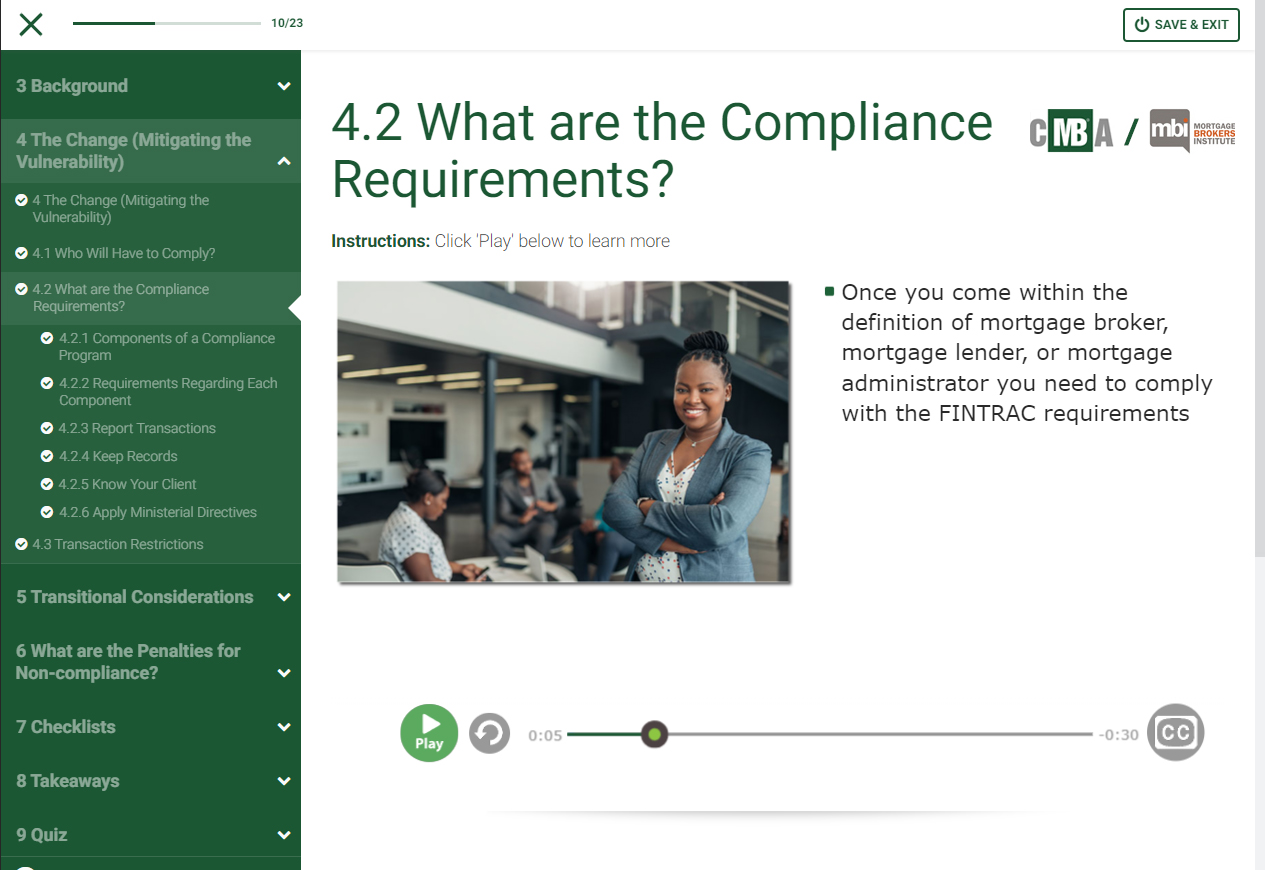Click the Mortgage Brokers Institute logo
The image size is (1265, 870).
coord(1192,130)
